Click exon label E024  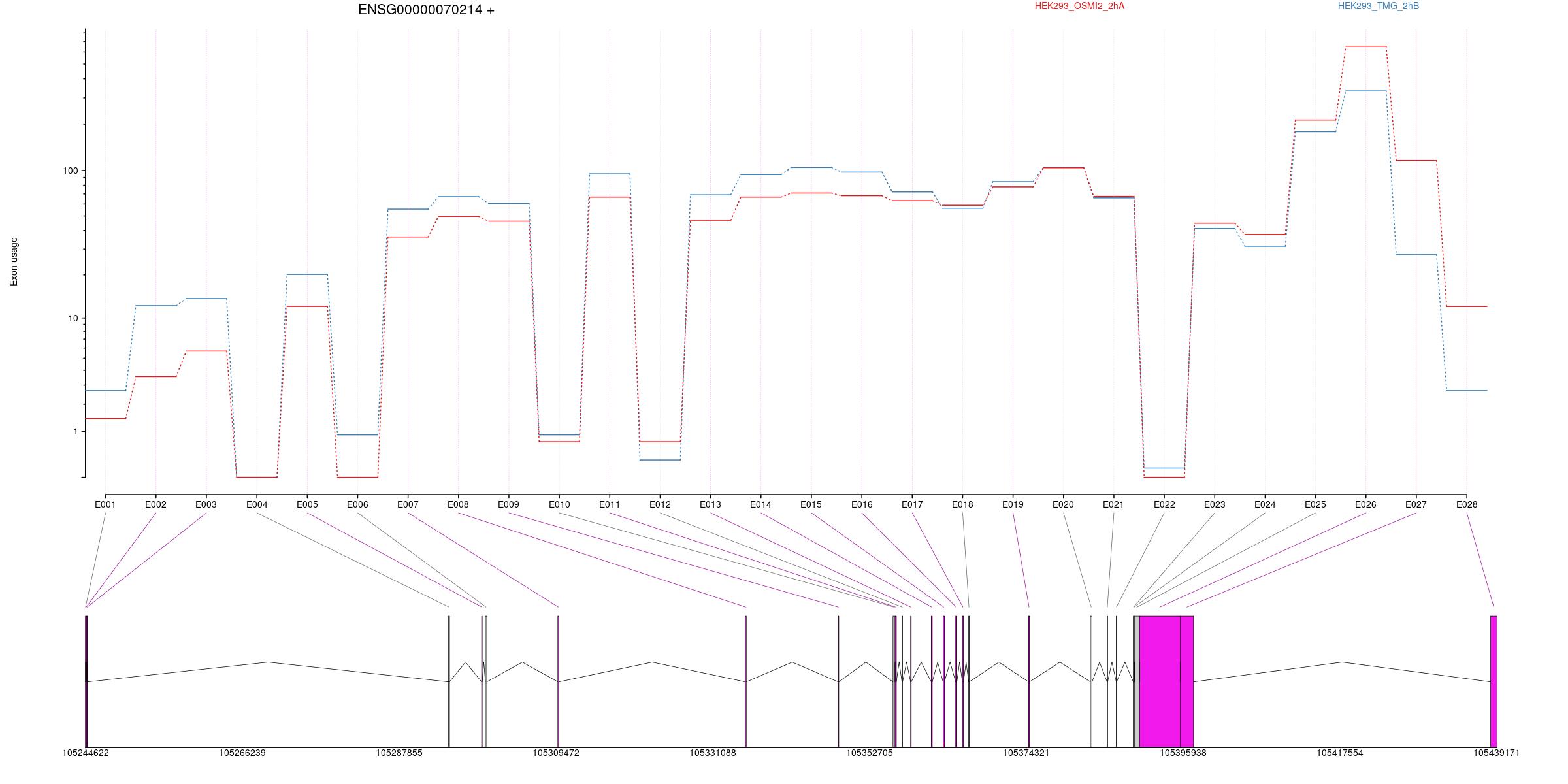click(1265, 504)
